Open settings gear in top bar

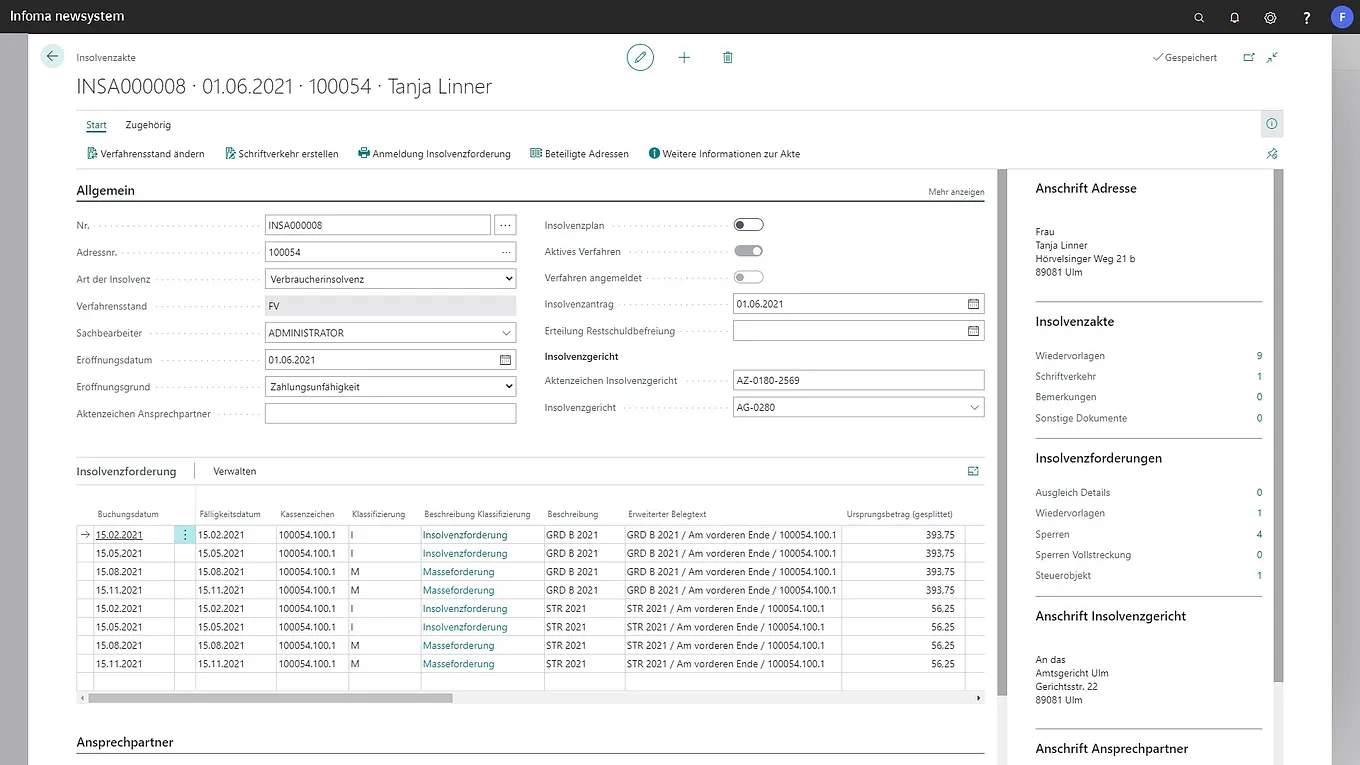(x=1270, y=17)
